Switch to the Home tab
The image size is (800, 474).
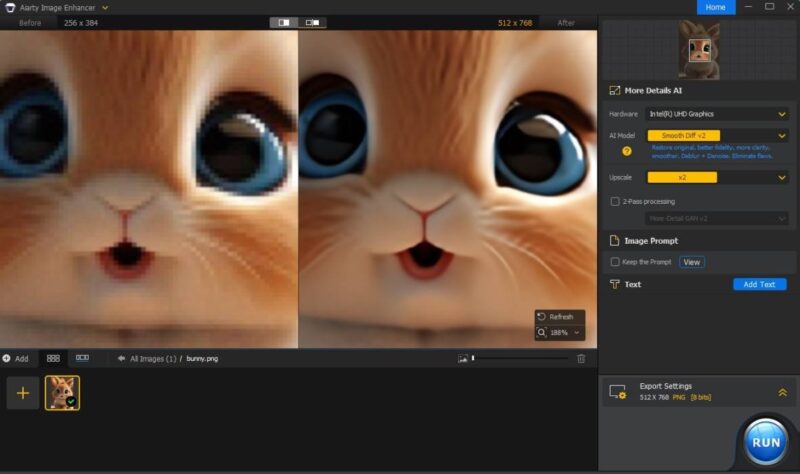tap(716, 7)
